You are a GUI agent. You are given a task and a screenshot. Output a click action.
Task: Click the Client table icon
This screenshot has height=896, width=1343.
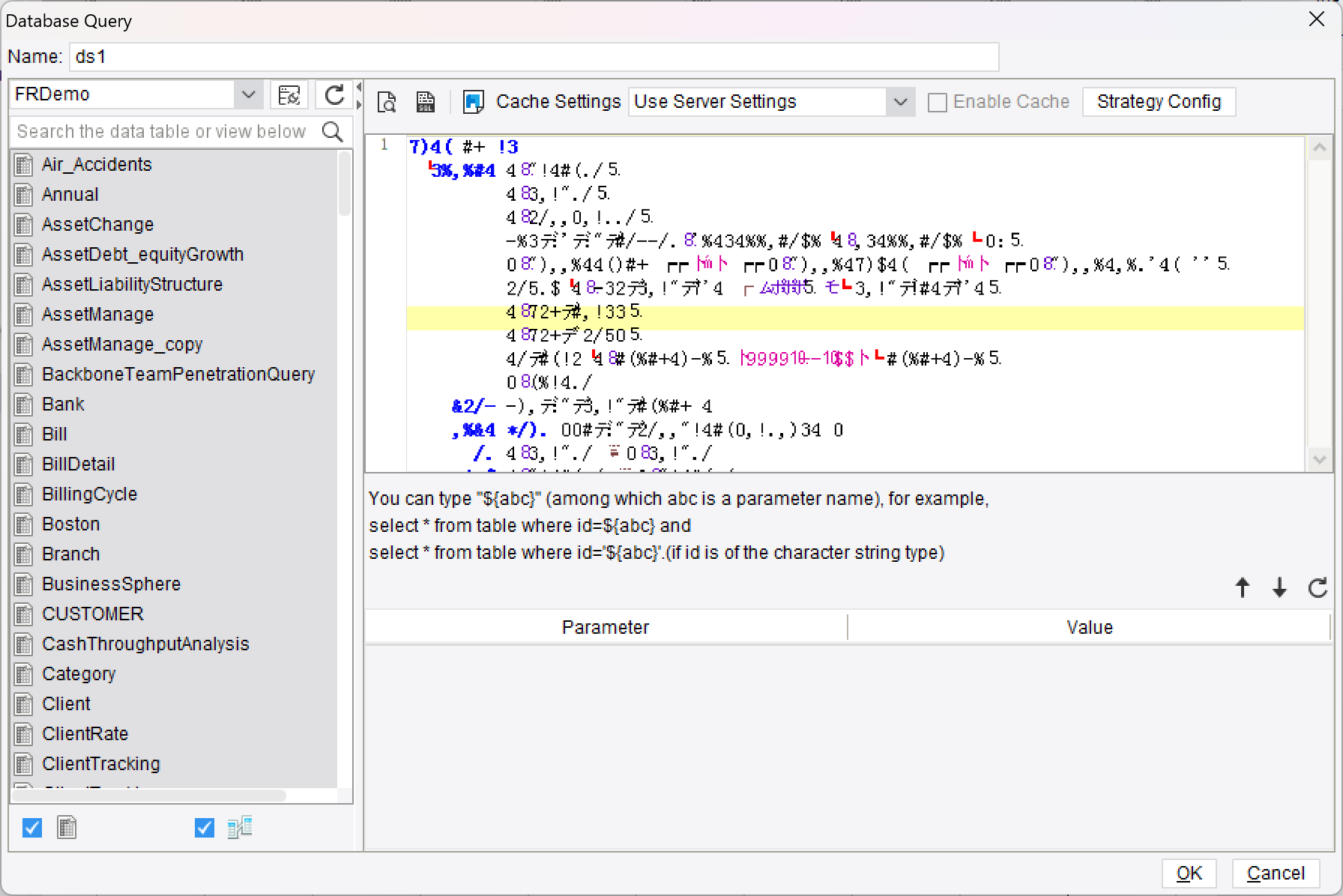coord(24,704)
